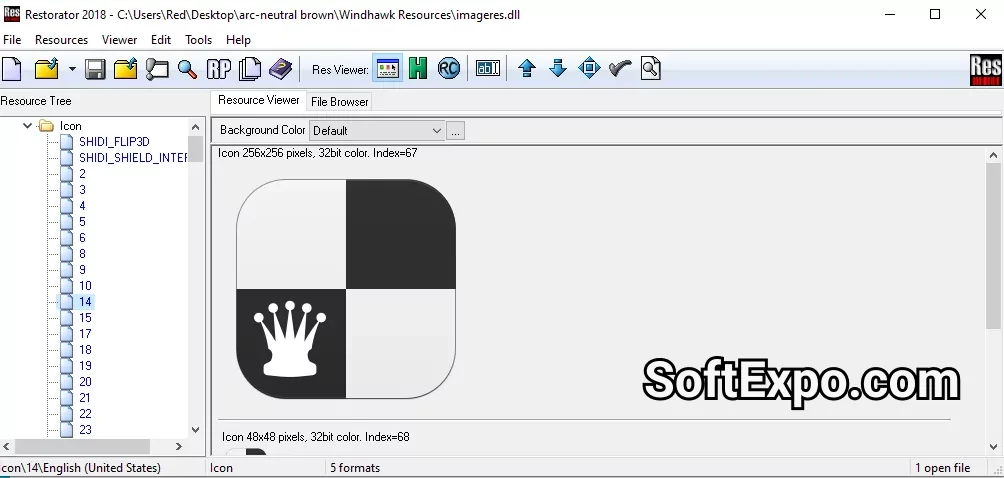Click the Save floppy disk icon
The height and width of the screenshot is (478, 1004).
click(95, 69)
